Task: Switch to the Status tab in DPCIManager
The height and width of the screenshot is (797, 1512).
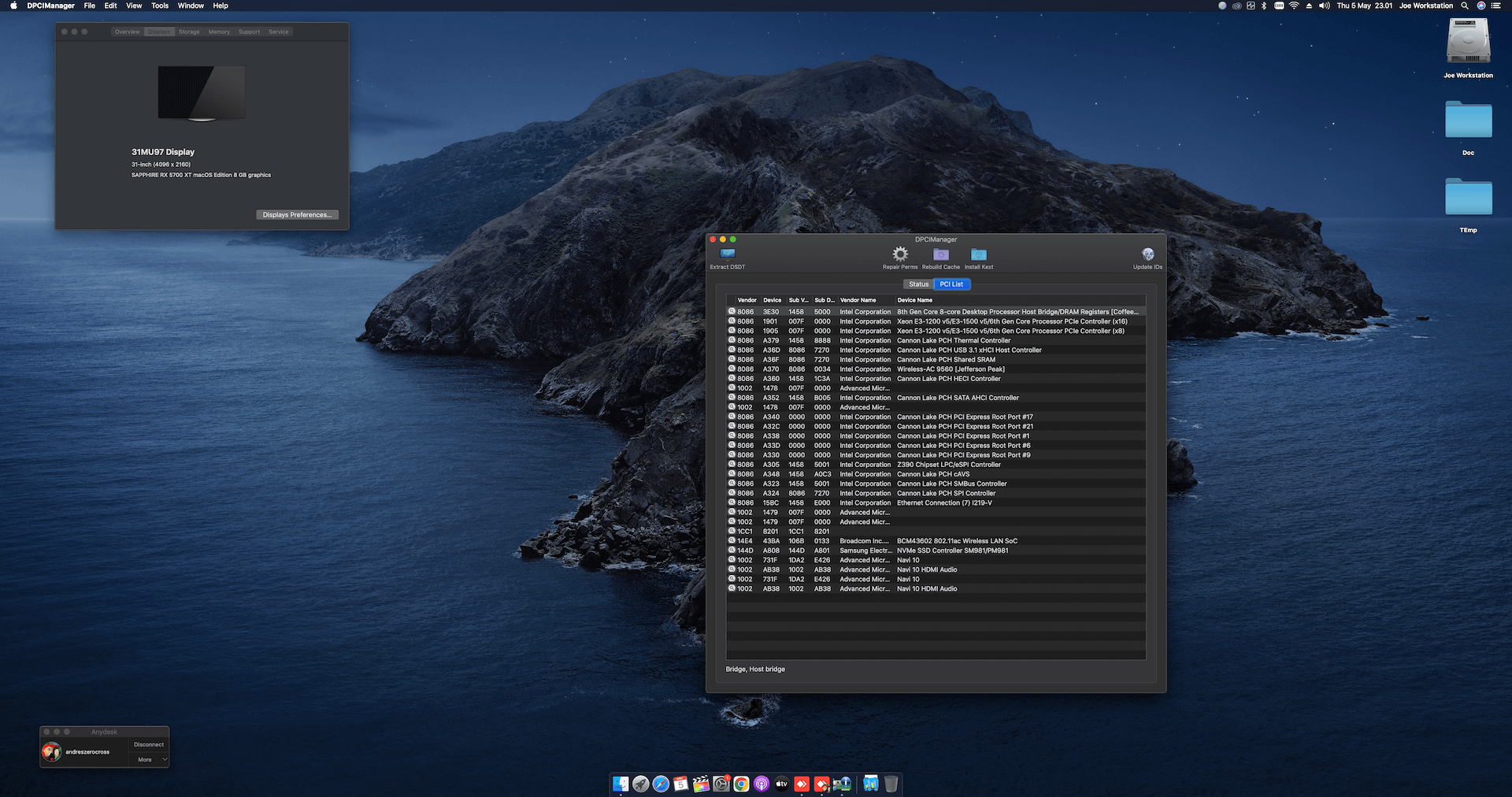Action: pyautogui.click(x=918, y=284)
